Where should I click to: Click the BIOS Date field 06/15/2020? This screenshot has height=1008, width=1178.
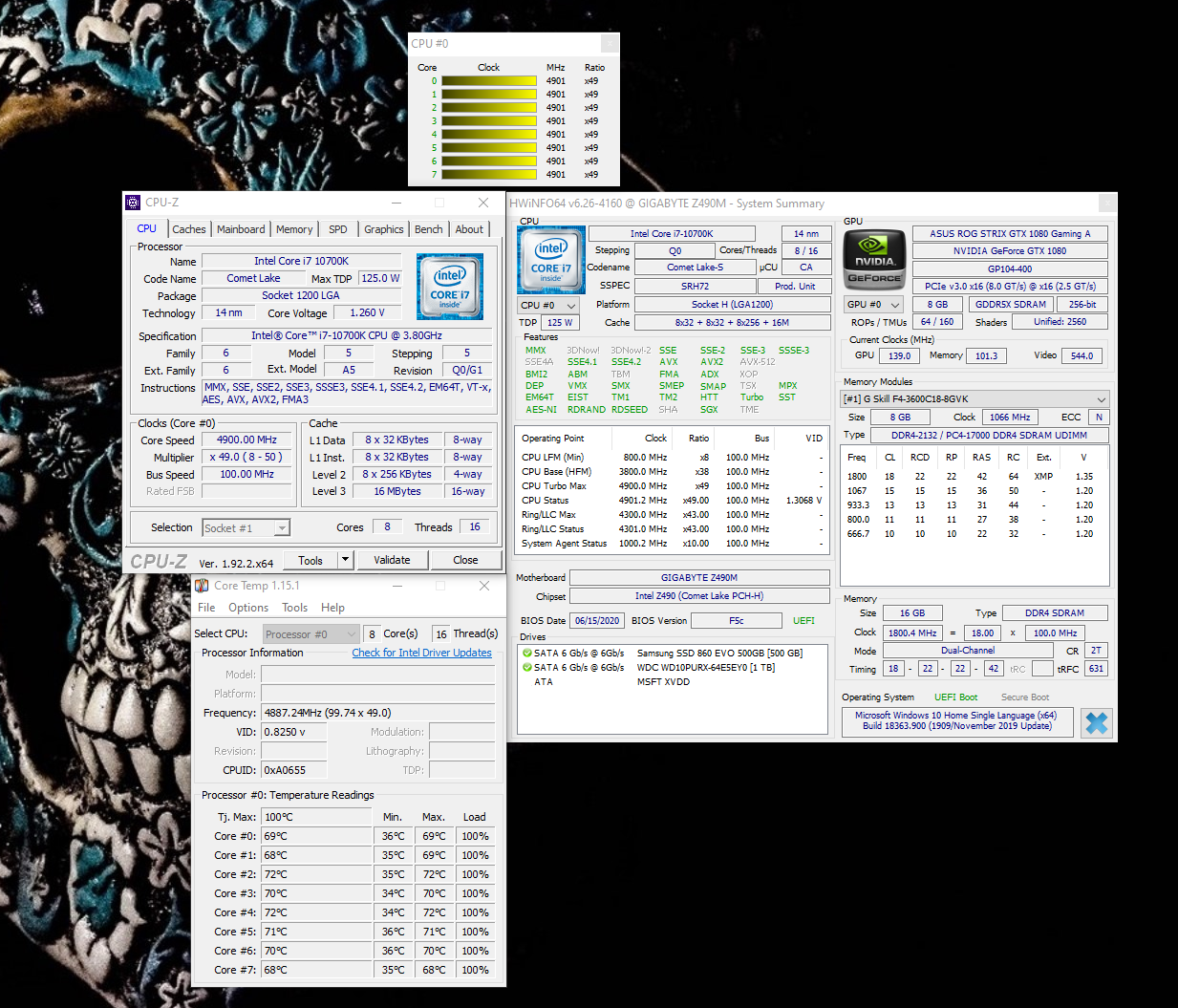pos(597,621)
